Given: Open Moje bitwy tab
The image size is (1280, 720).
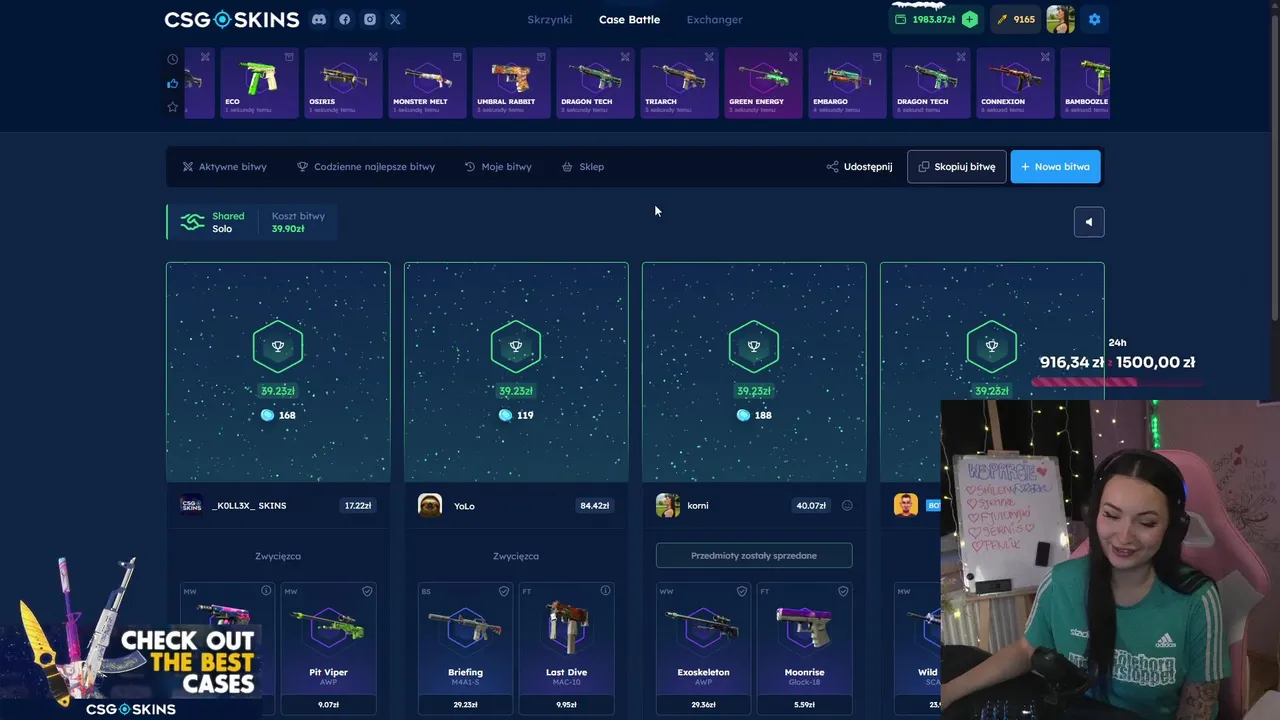Looking at the screenshot, I should [498, 167].
